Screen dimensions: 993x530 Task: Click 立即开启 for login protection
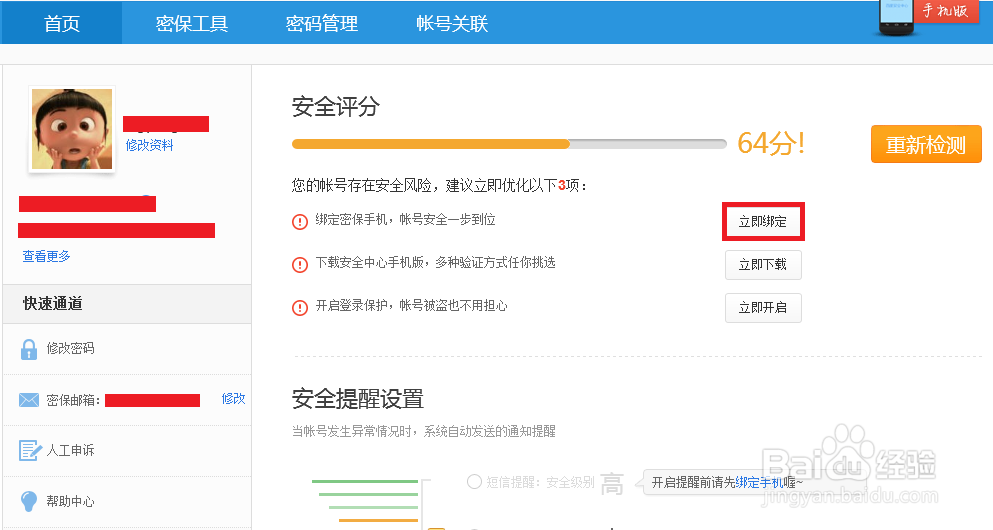(x=763, y=308)
